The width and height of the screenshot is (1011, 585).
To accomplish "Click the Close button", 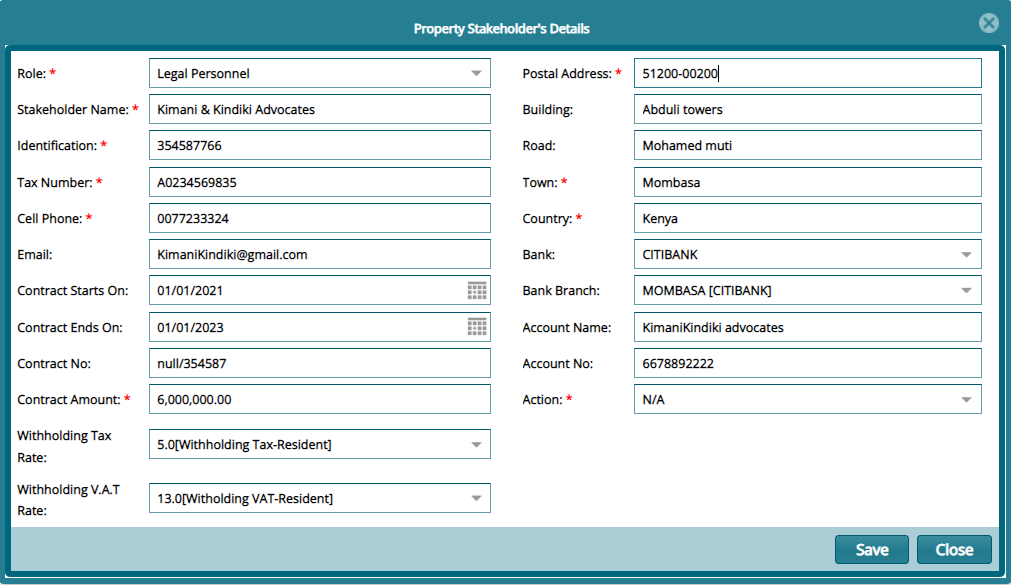I will pyautogui.click(x=954, y=550).
